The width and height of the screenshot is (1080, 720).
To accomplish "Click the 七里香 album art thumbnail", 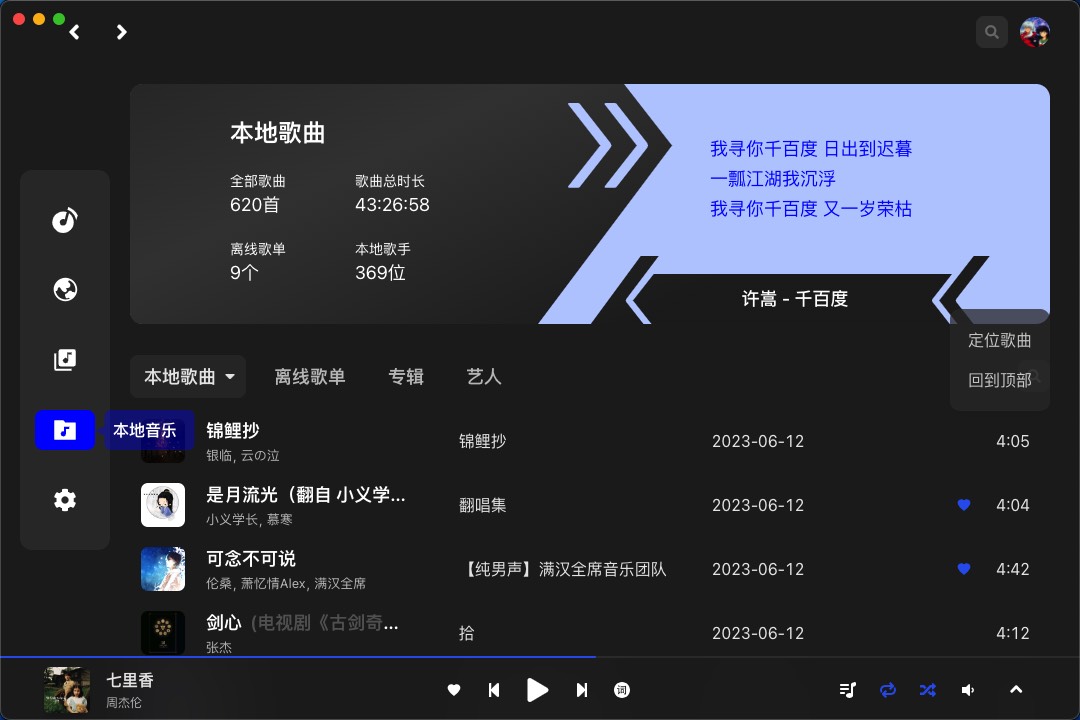I will (66, 690).
